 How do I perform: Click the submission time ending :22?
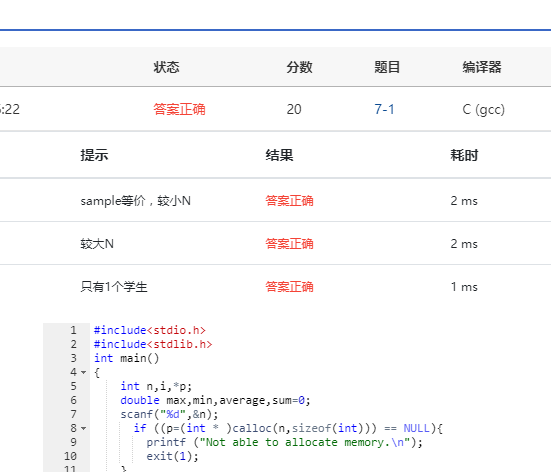pos(10,109)
